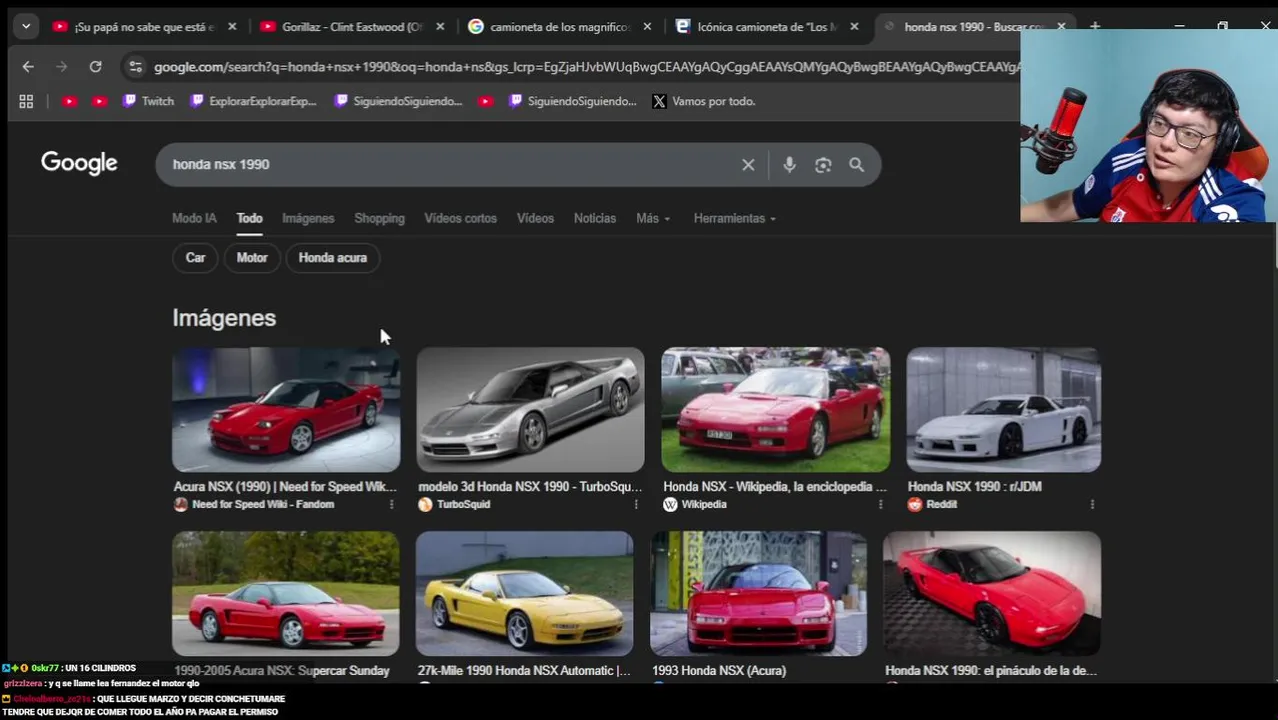Open the Reddit white NSX thumbnail

coord(1003,409)
